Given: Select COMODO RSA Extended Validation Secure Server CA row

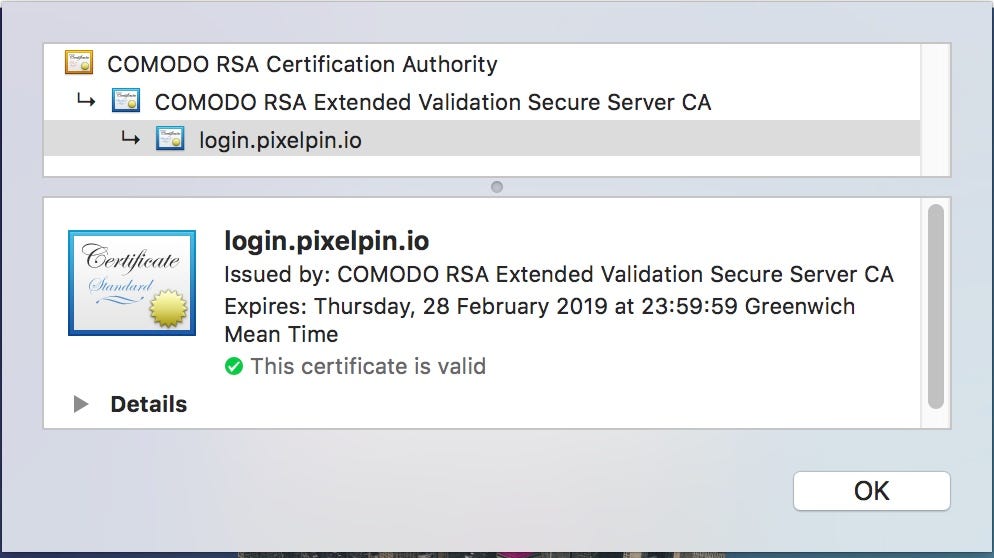Looking at the screenshot, I should tap(482, 101).
